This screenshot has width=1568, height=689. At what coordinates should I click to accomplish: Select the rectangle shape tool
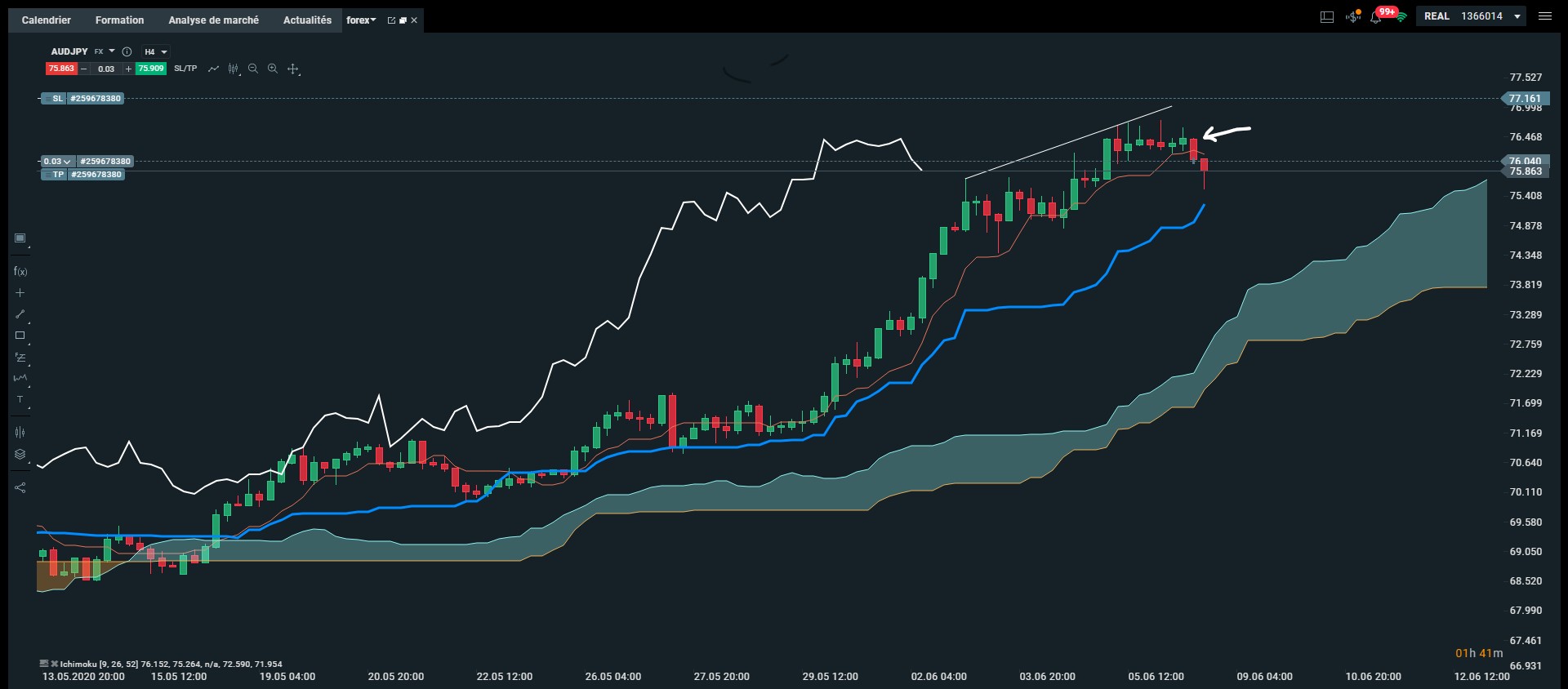pos(20,336)
